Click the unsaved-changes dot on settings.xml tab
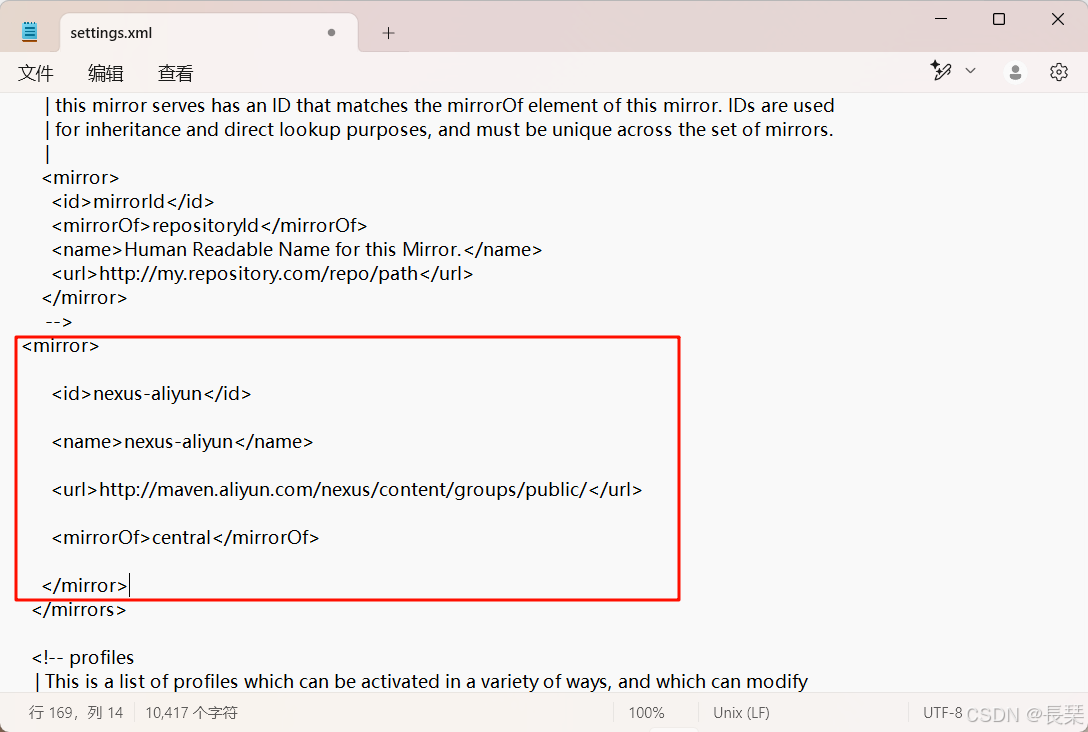The width and height of the screenshot is (1088, 732). pos(331,32)
